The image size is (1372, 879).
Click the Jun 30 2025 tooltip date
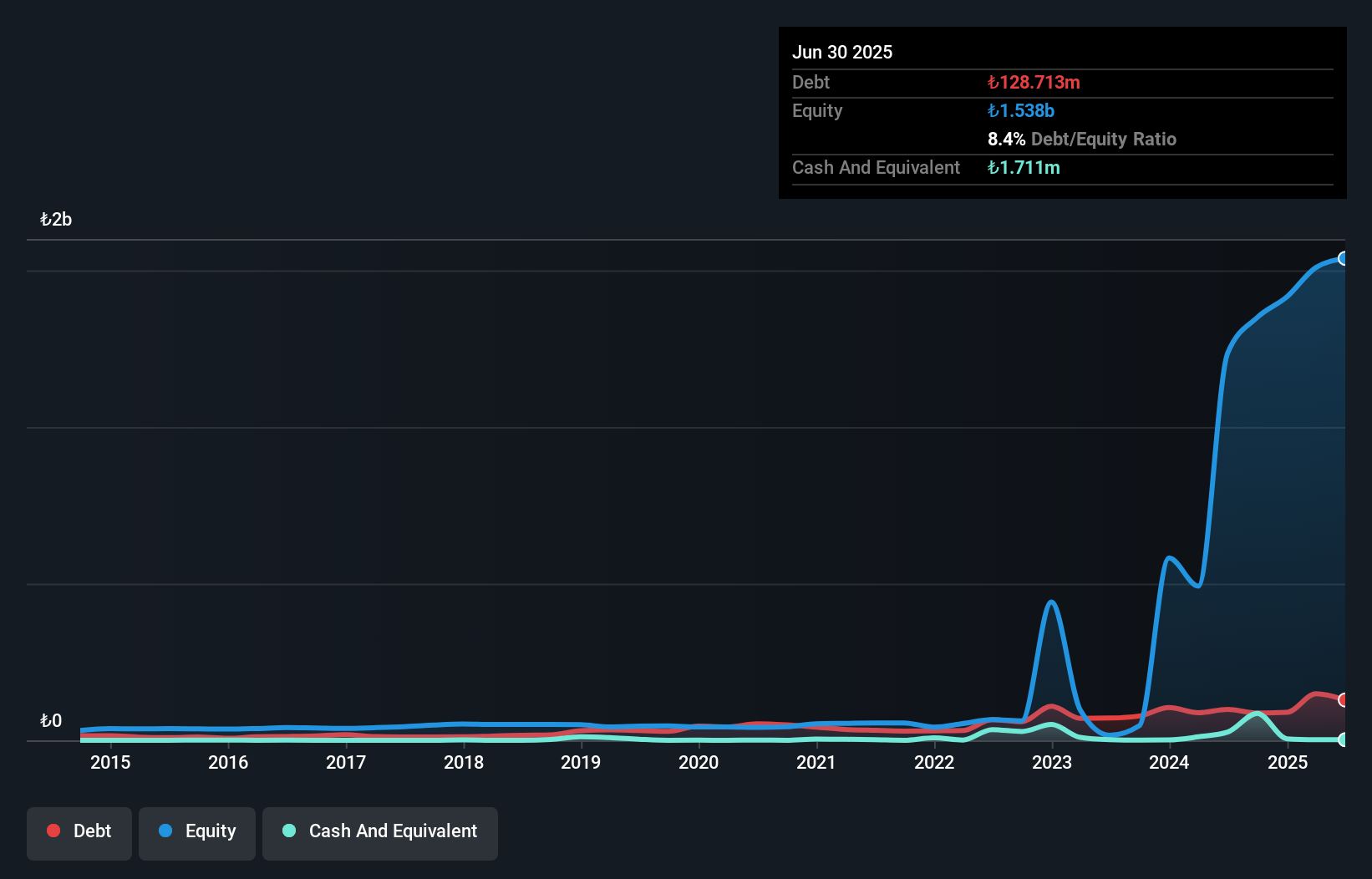pyautogui.click(x=842, y=52)
